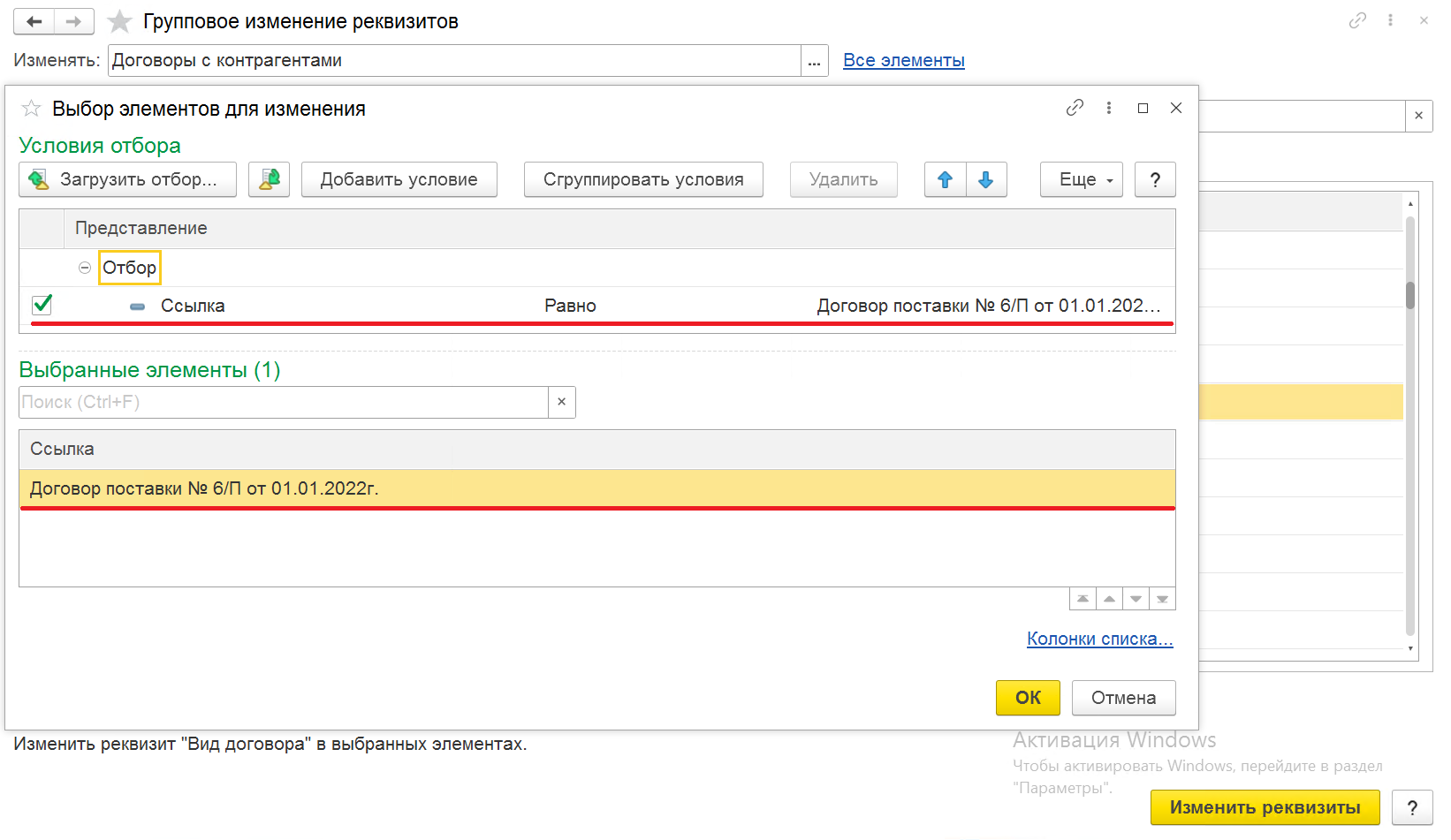Star the Выбор элементов dialog as favorite
Screen dimensions: 1451x840
coord(31,109)
